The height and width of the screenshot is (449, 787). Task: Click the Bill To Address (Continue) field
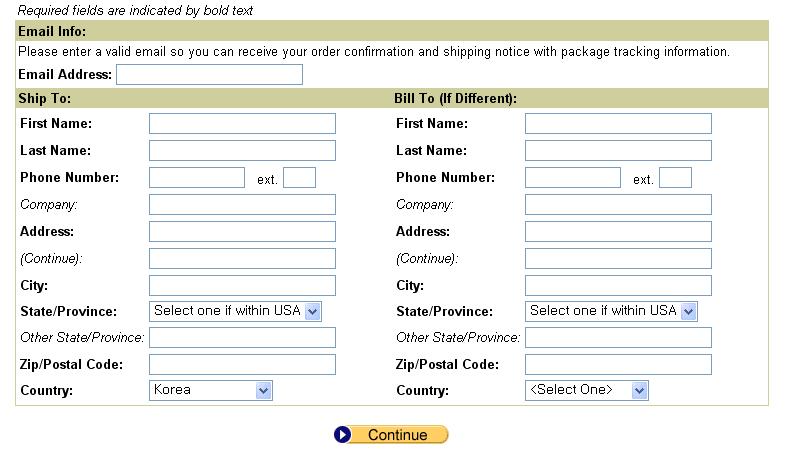(x=618, y=258)
